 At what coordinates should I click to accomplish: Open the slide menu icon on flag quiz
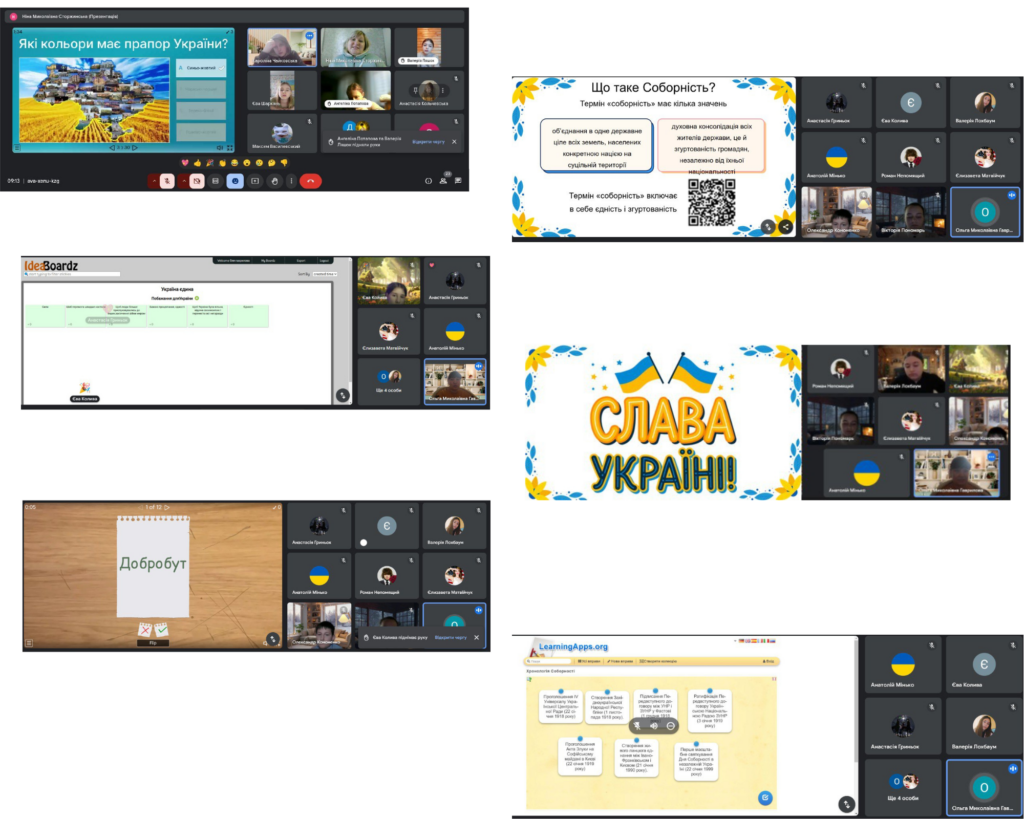tap(18, 148)
